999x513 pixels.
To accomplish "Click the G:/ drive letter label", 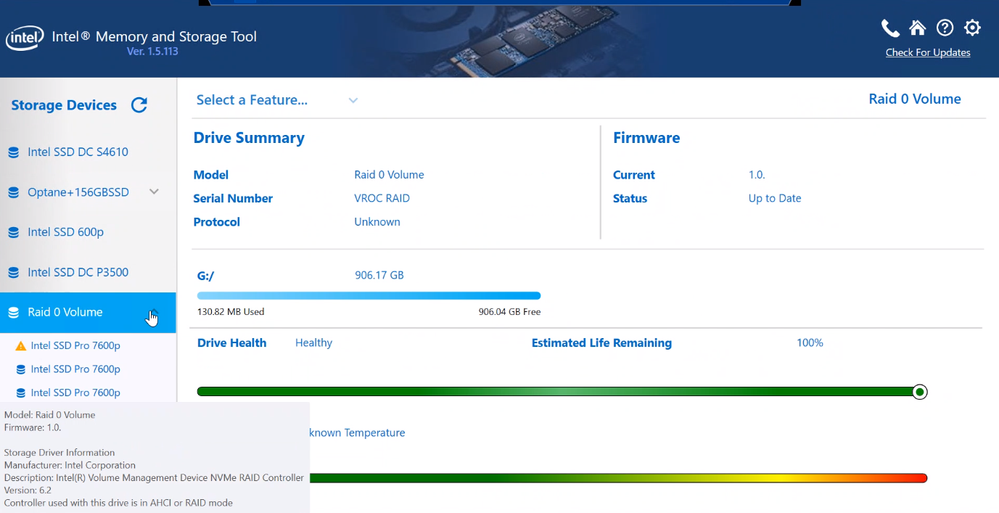I will (206, 276).
